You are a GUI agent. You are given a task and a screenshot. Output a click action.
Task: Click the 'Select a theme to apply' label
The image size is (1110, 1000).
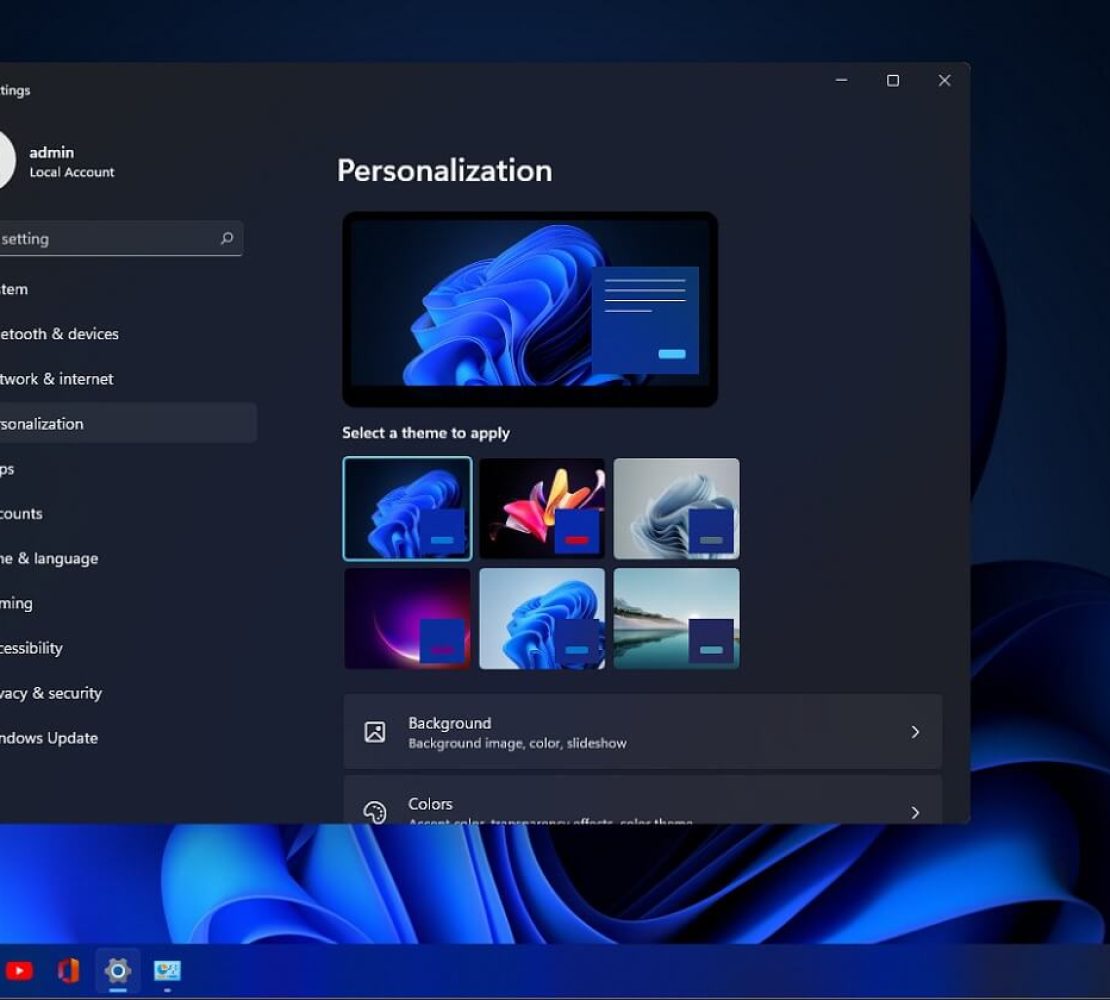(x=425, y=433)
